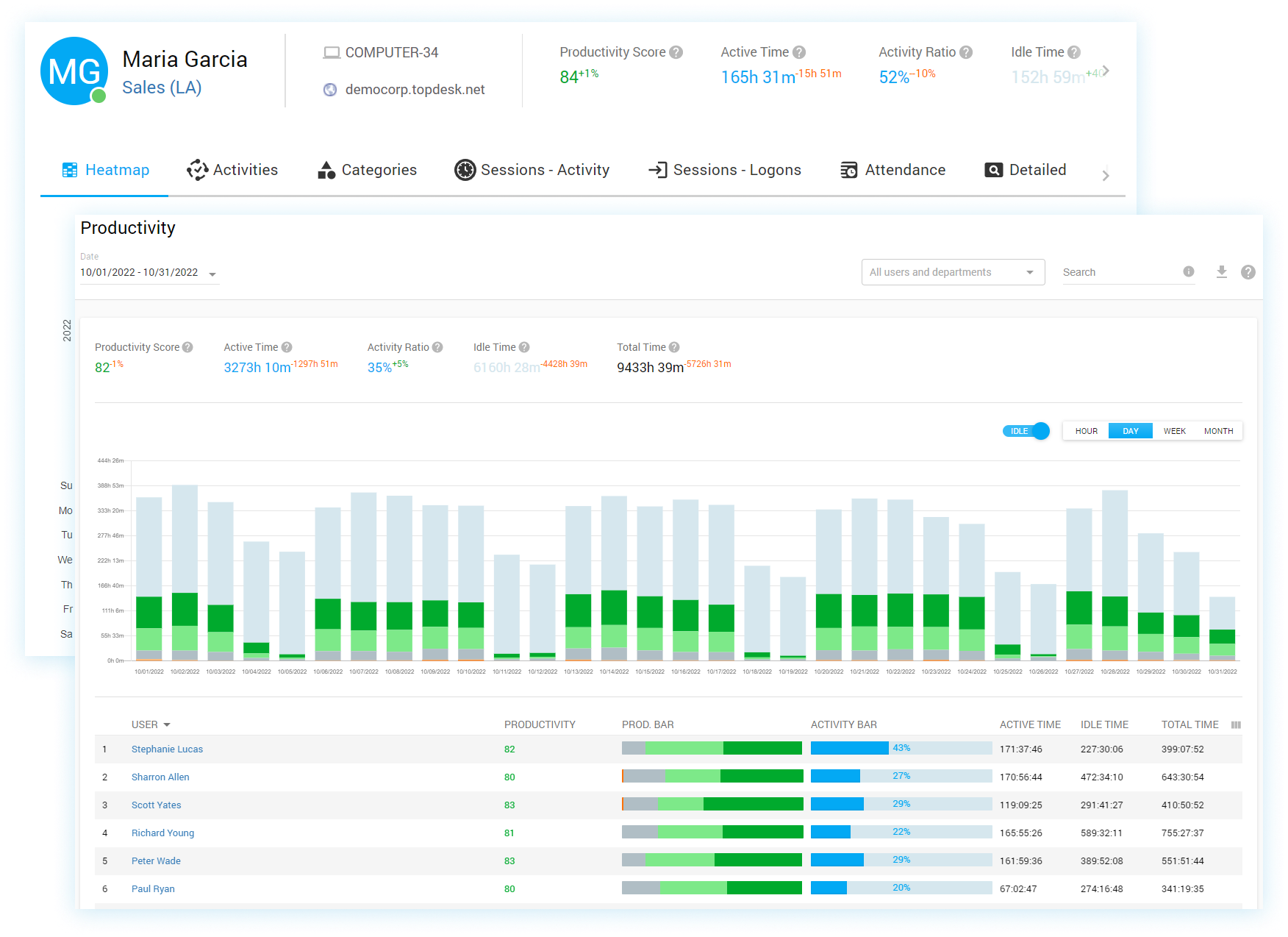Image resolution: width=1288 pixels, height=937 pixels.
Task: Click the Idle Time help icon in header
Action: 1074,52
